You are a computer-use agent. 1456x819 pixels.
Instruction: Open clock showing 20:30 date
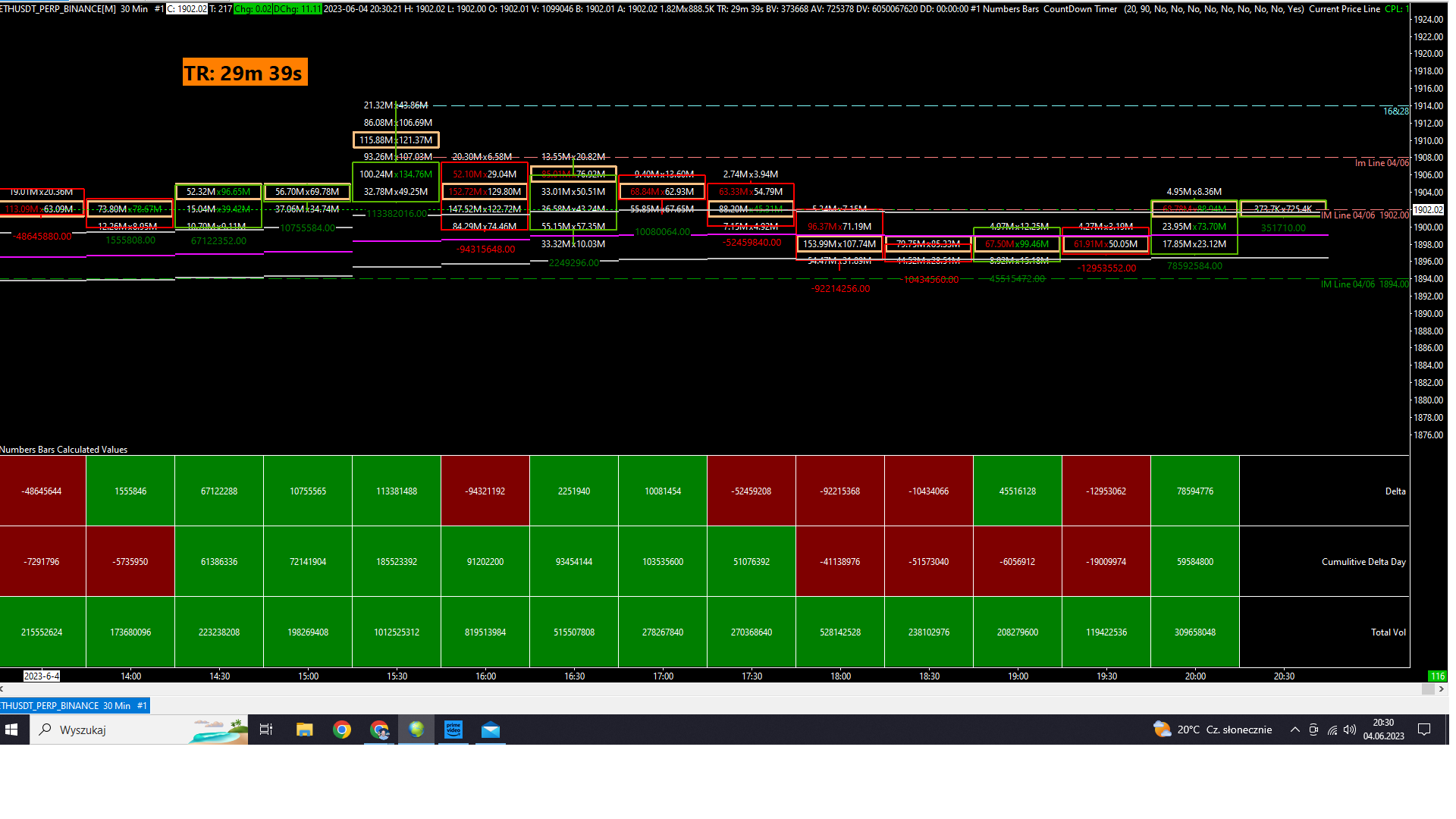pyautogui.click(x=1383, y=730)
